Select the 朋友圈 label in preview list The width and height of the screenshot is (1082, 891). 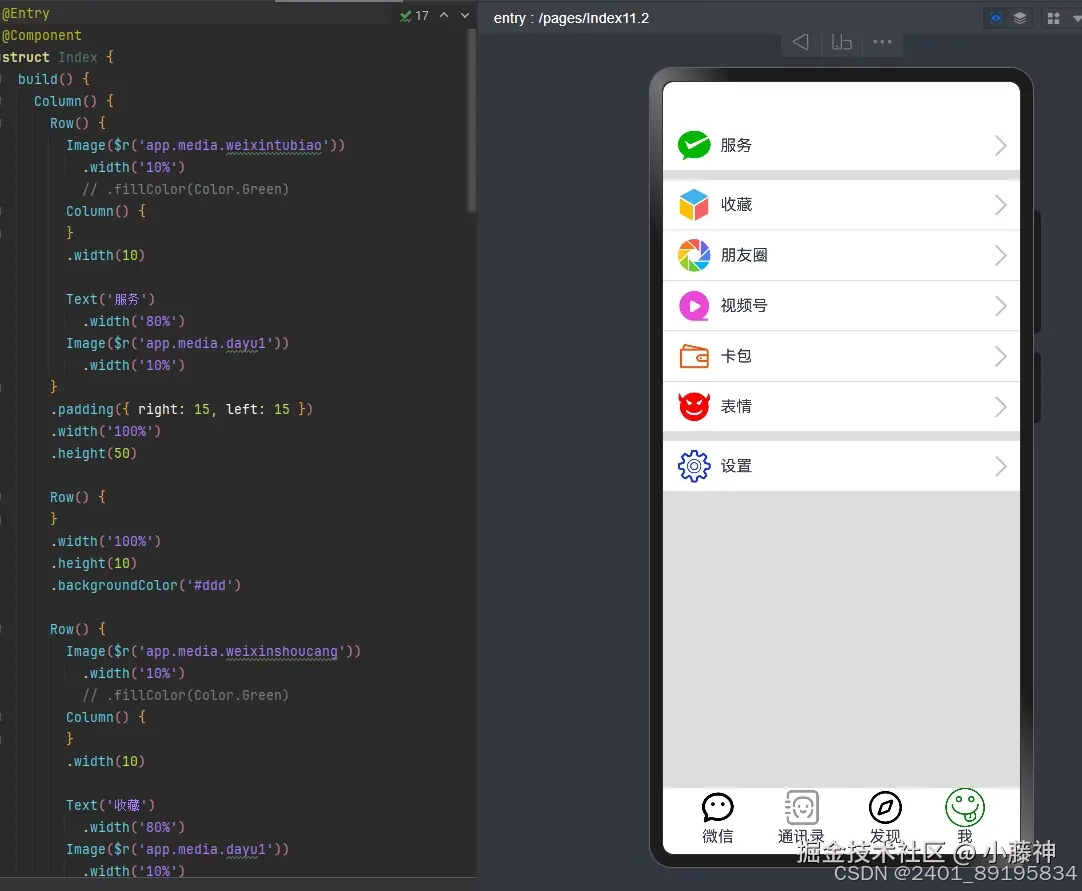point(744,255)
